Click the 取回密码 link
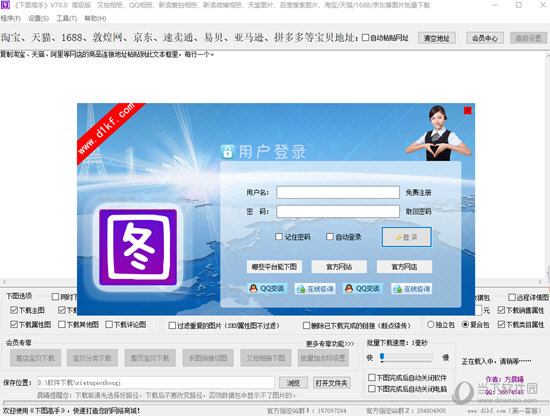This screenshot has height=416, width=550. tap(418, 211)
